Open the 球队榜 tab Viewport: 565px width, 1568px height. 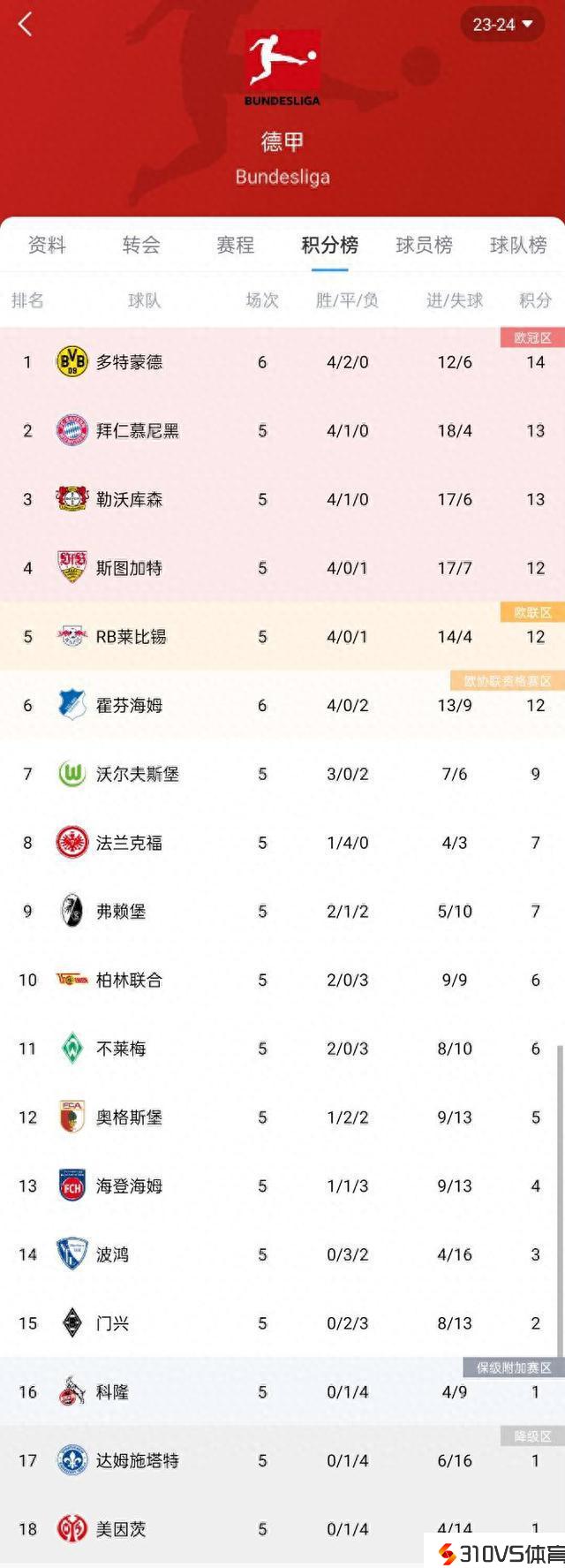tap(518, 245)
